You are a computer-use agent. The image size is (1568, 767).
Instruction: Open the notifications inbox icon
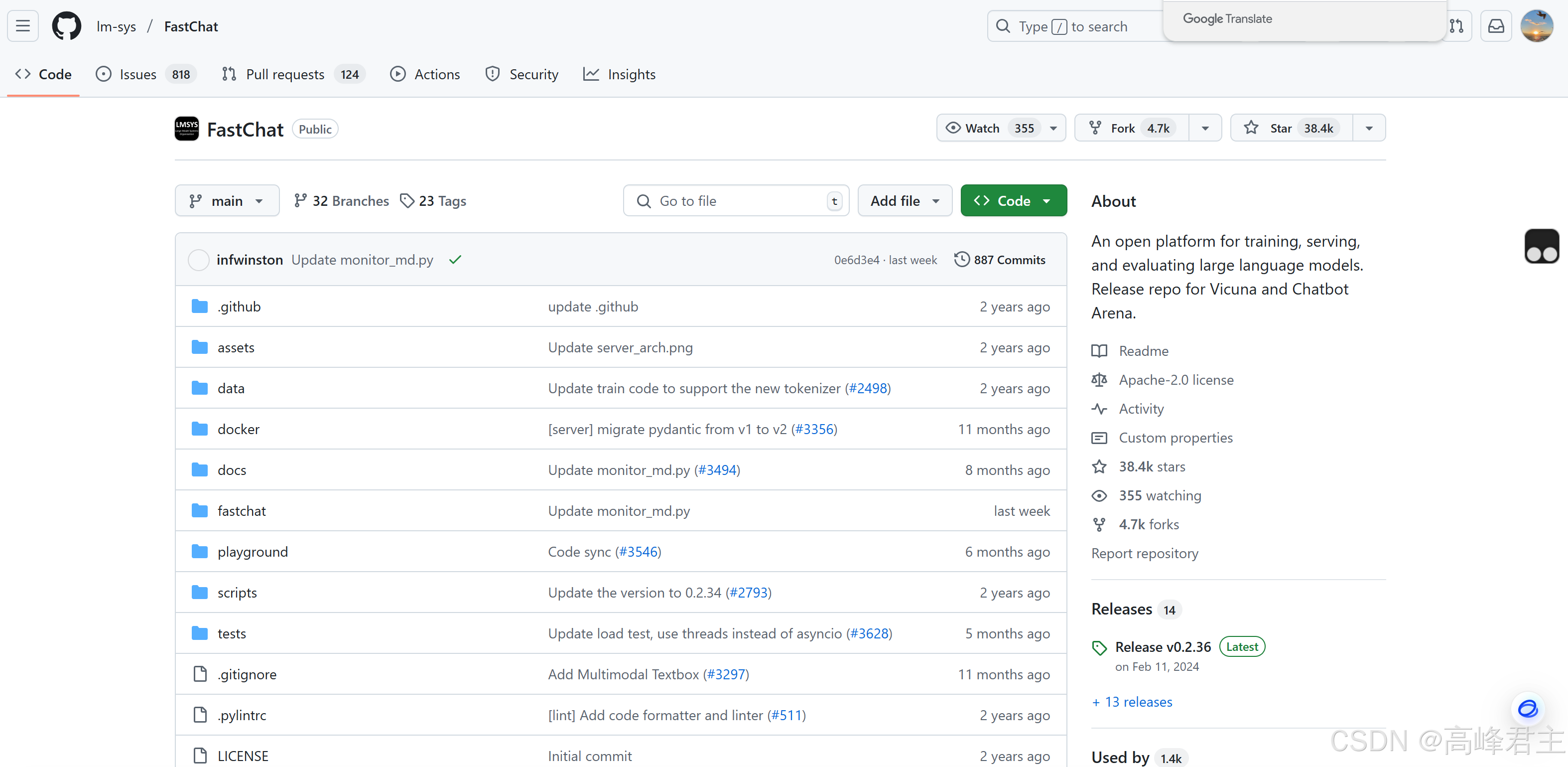(x=1496, y=26)
